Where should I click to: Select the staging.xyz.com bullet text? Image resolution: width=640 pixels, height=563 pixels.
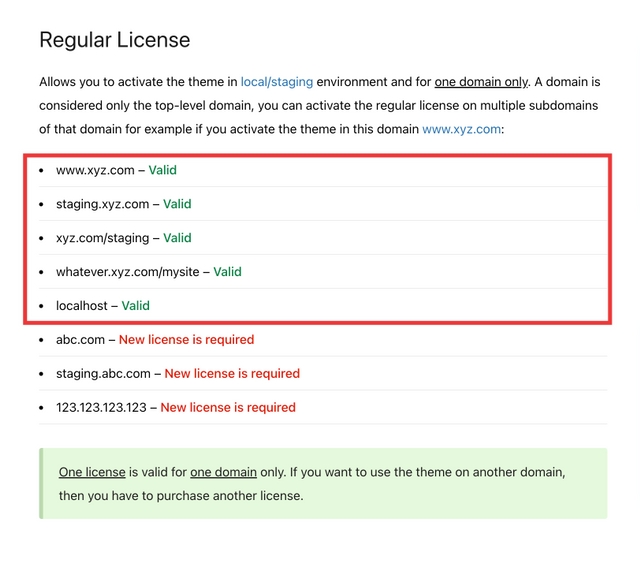[103, 204]
